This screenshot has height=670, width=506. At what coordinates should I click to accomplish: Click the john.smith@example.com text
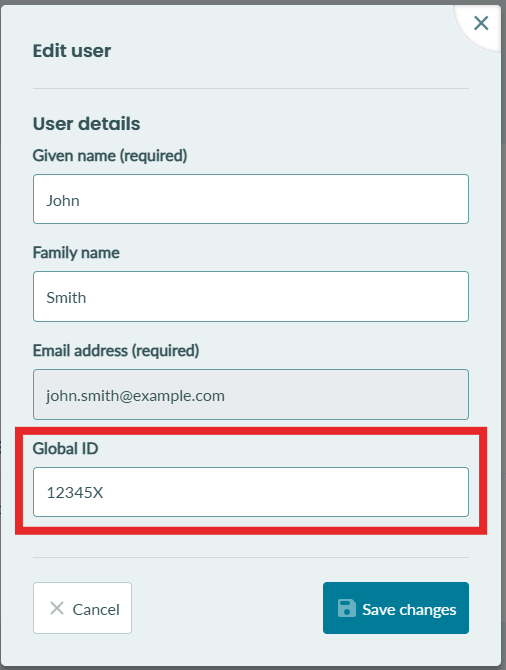point(135,396)
